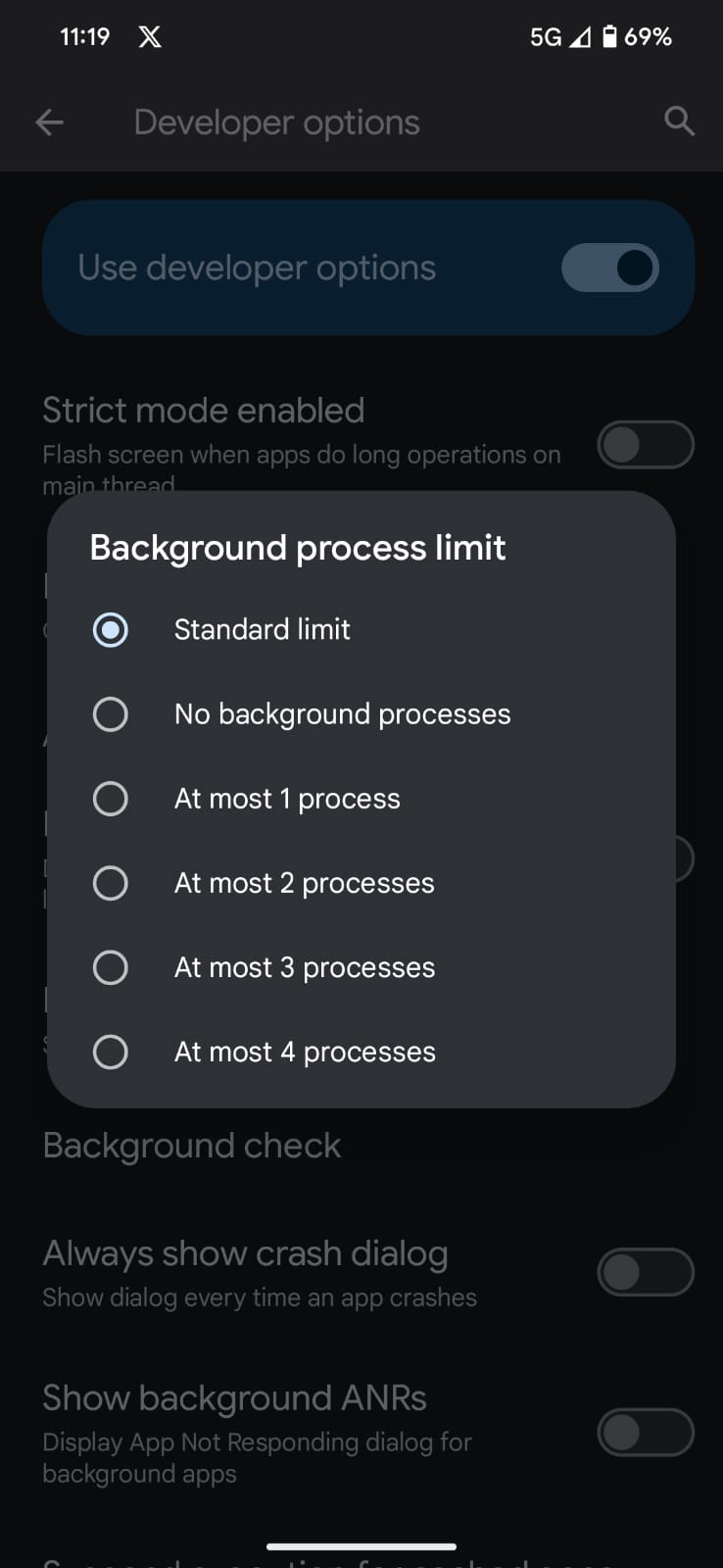Toggle Use developer options switch
The image size is (723, 1568).
609,268
